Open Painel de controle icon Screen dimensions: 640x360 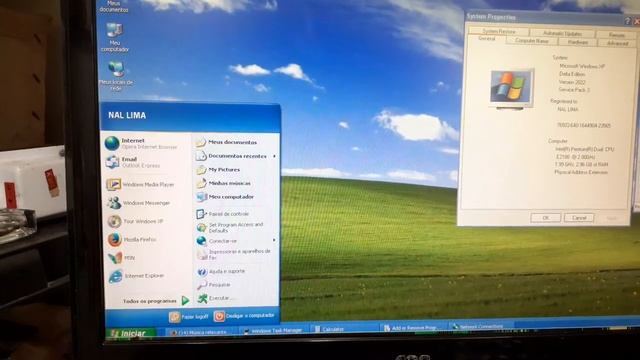coord(201,214)
